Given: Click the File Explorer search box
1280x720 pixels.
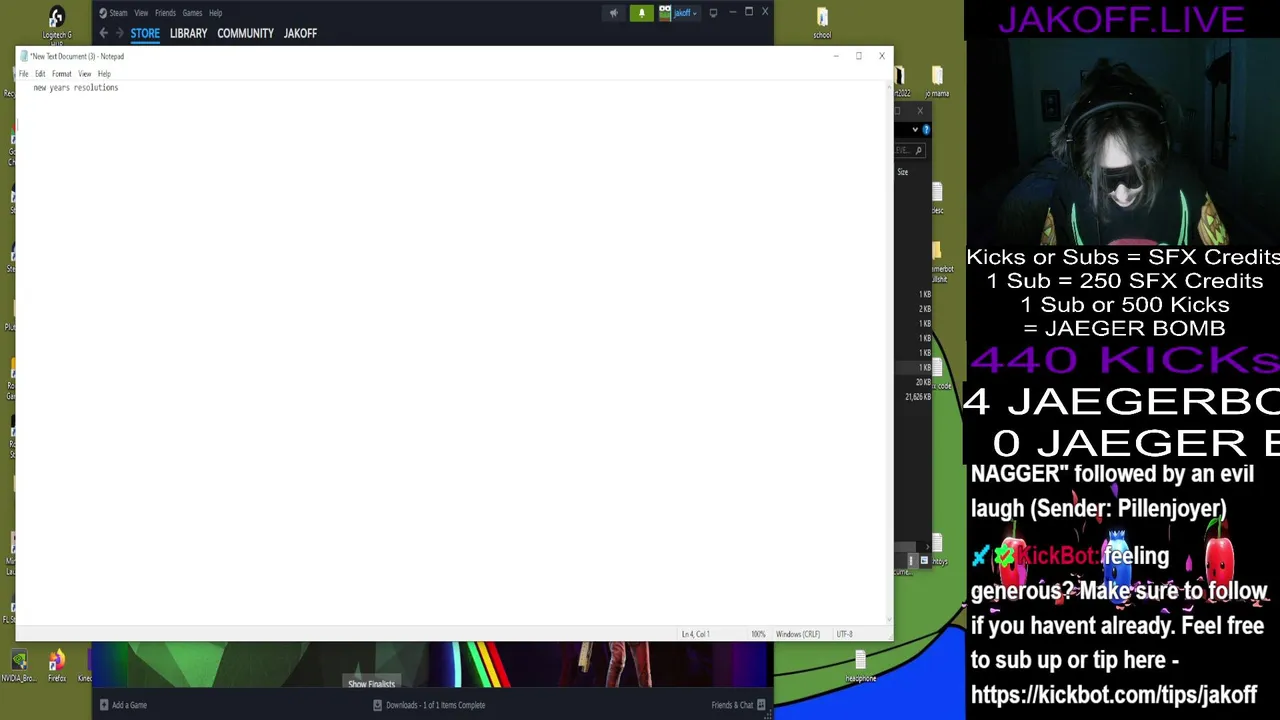Looking at the screenshot, I should 908,151.
